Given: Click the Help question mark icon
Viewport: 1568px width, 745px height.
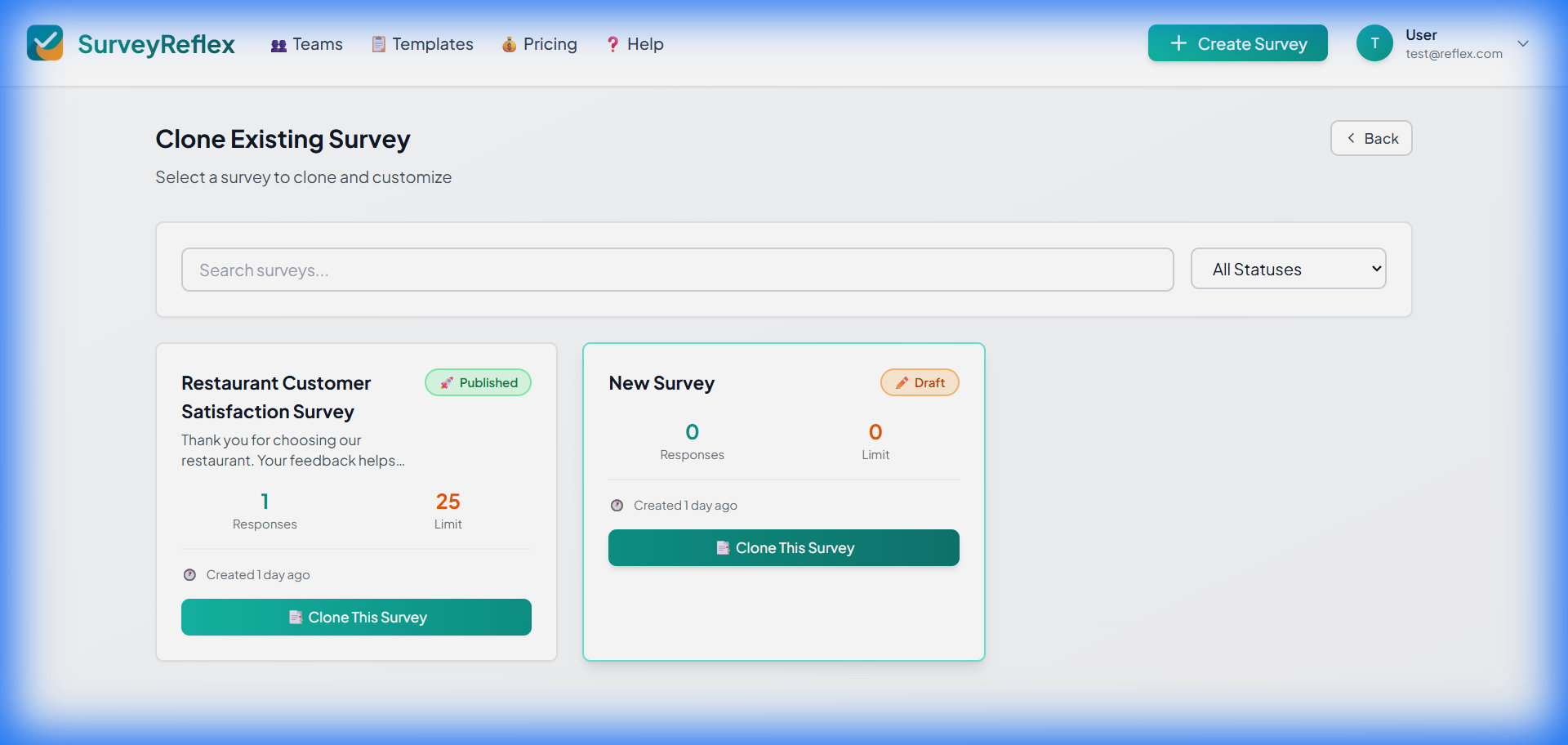Looking at the screenshot, I should pyautogui.click(x=612, y=45).
